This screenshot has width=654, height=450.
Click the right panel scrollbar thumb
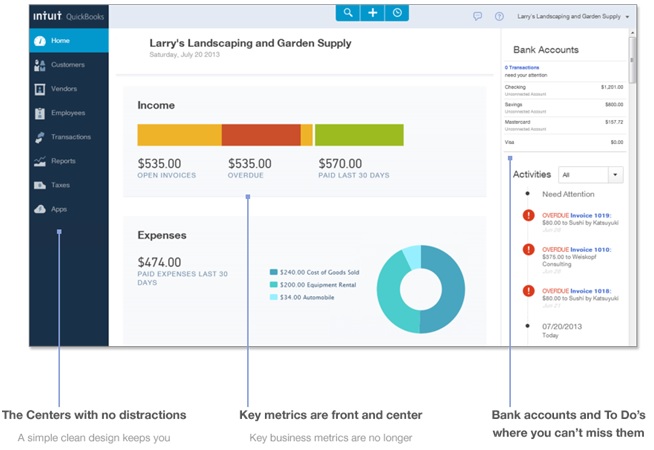[x=632, y=60]
